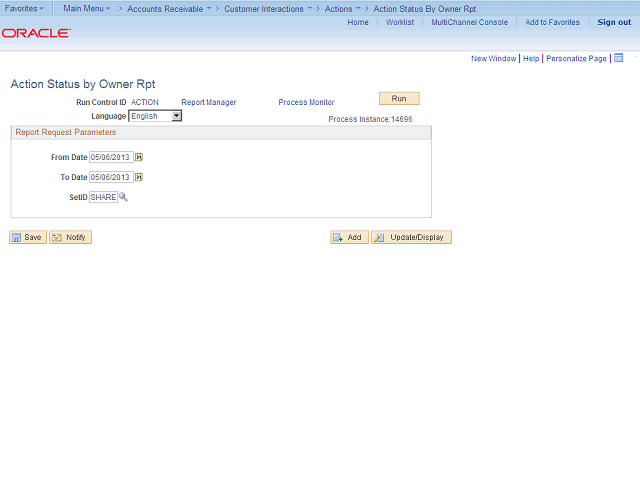Image resolution: width=640 pixels, height=480 pixels.
Task: Open MultiChannel Console link
Action: coord(470,22)
